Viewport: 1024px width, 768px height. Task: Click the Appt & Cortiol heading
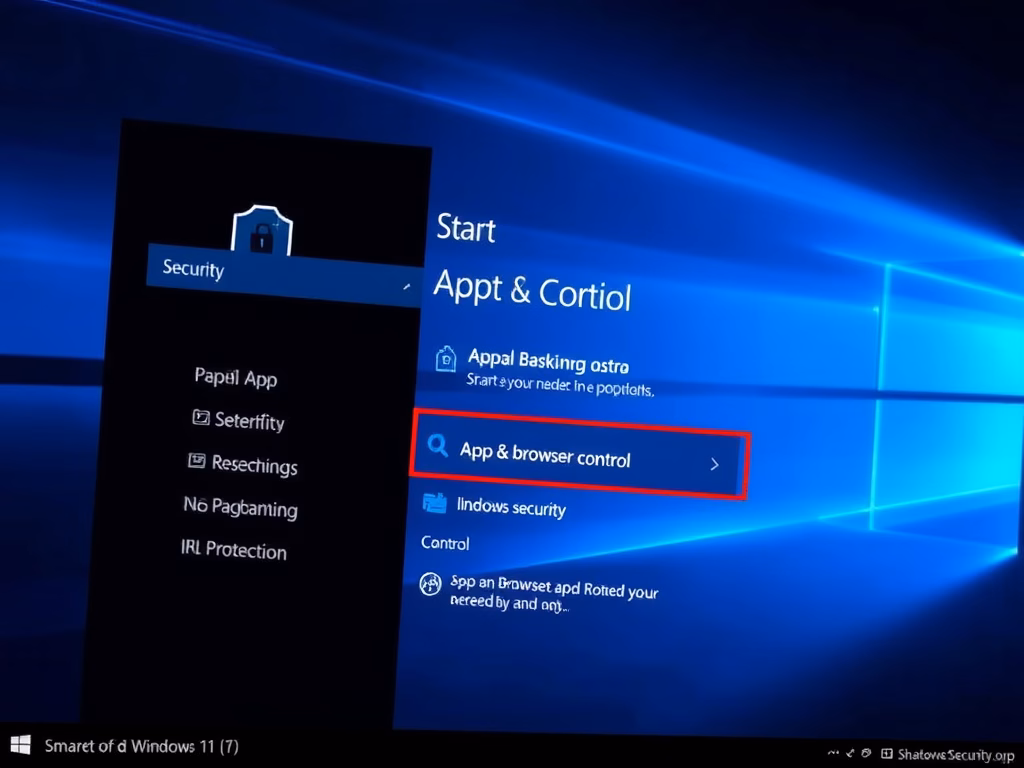coord(532,291)
